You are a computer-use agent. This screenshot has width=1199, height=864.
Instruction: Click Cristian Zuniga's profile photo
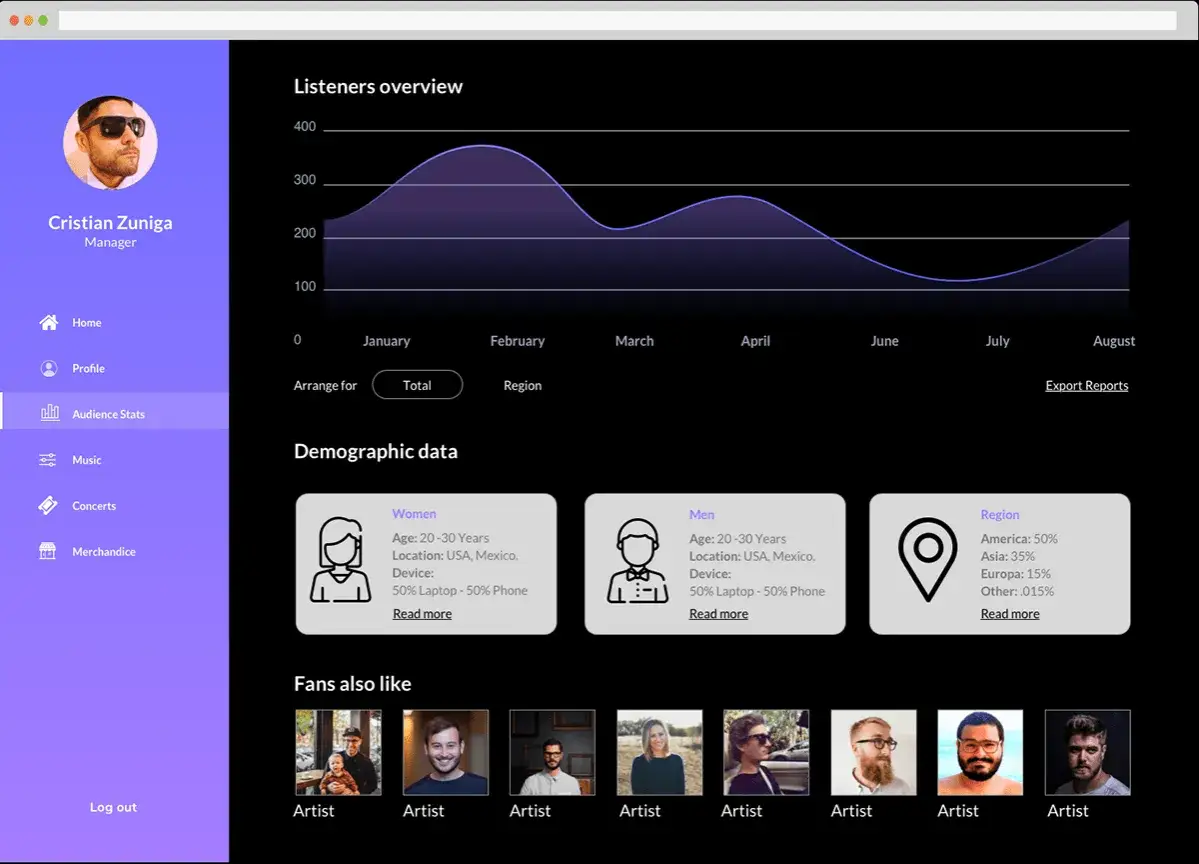tap(110, 142)
